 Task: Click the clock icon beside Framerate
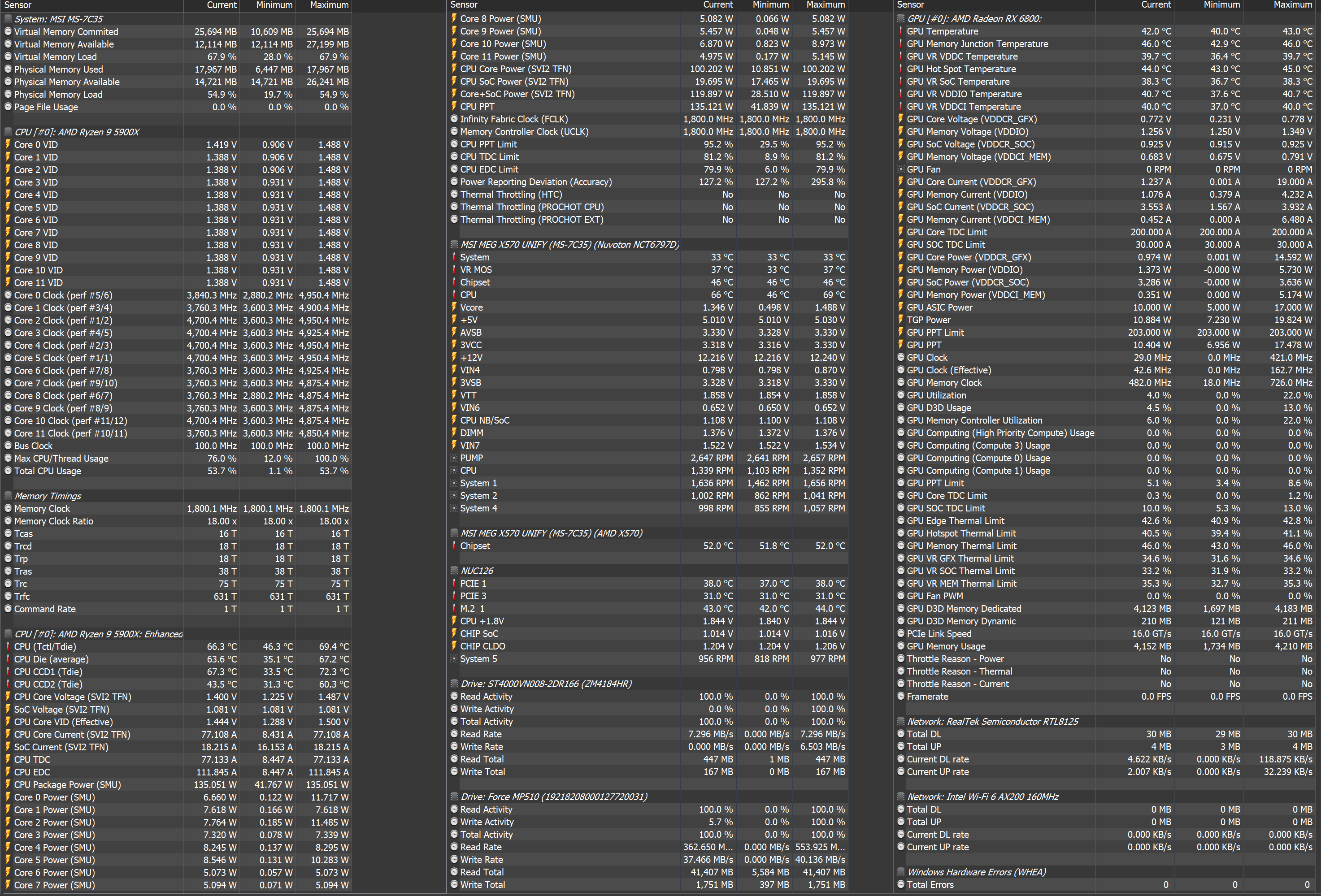900,697
